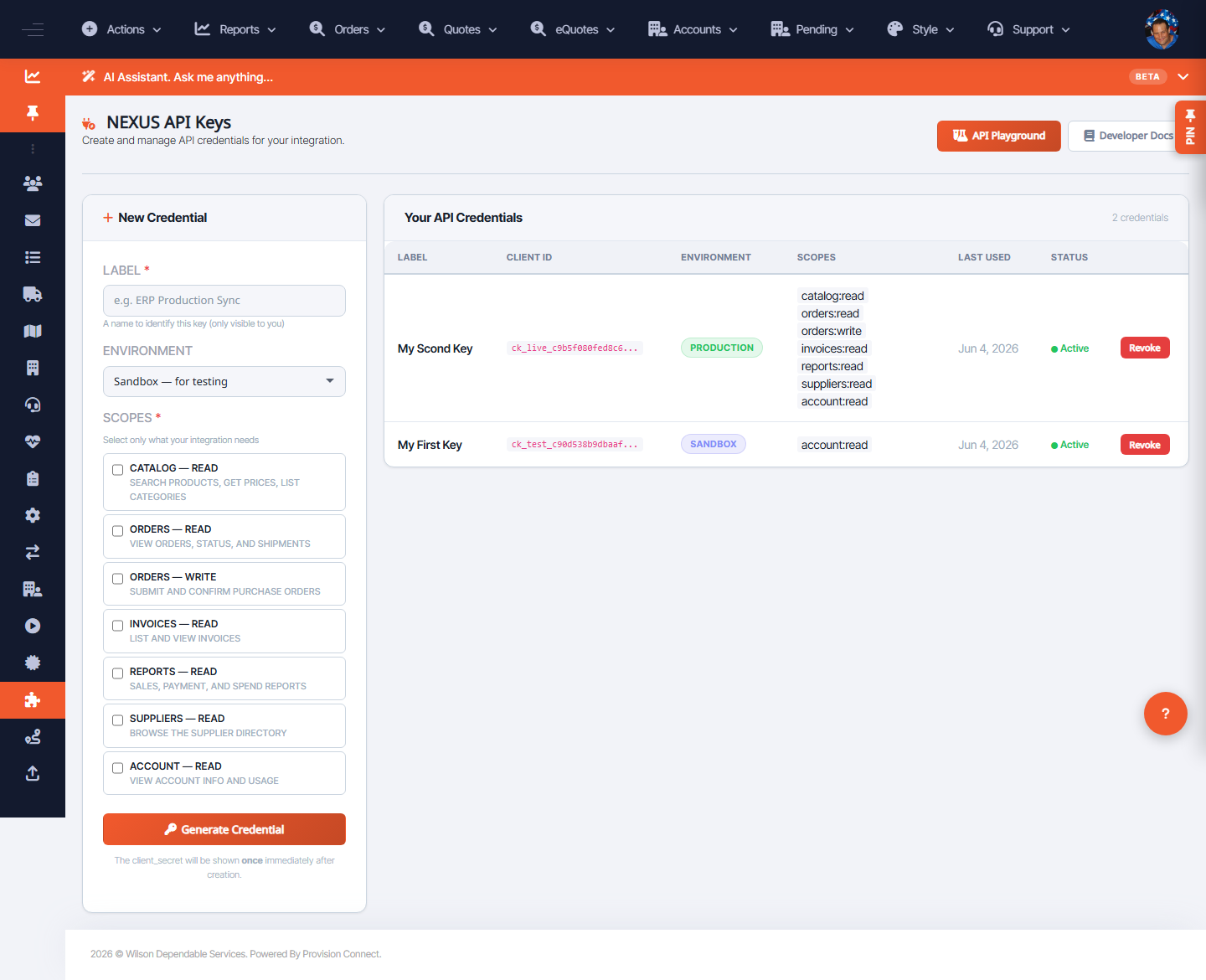The width and height of the screenshot is (1206, 980).
Task: Open the play circle sidebar icon
Action: pos(33,626)
